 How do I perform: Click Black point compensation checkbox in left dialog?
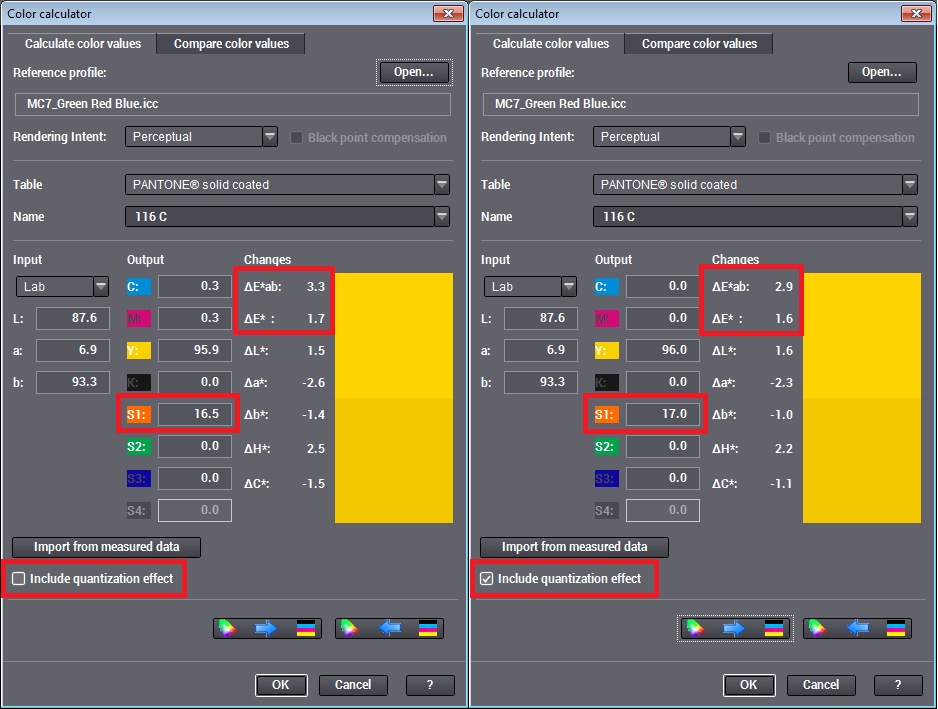[x=296, y=137]
